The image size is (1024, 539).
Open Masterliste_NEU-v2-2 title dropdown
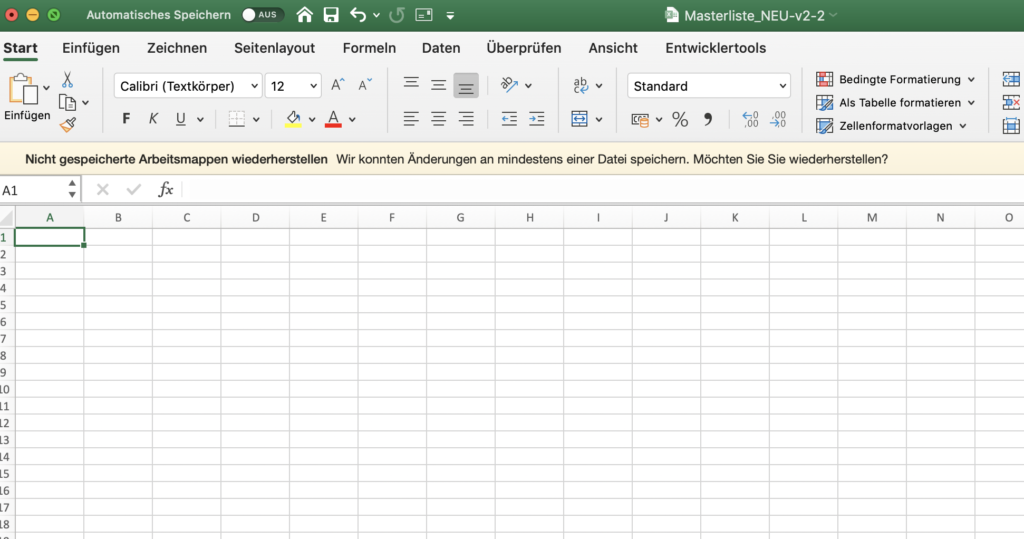coord(834,15)
